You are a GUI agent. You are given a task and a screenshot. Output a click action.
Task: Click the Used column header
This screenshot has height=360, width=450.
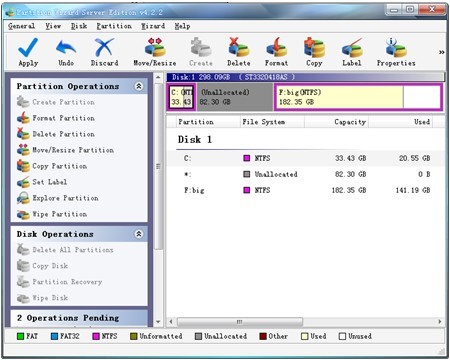[x=400, y=122]
